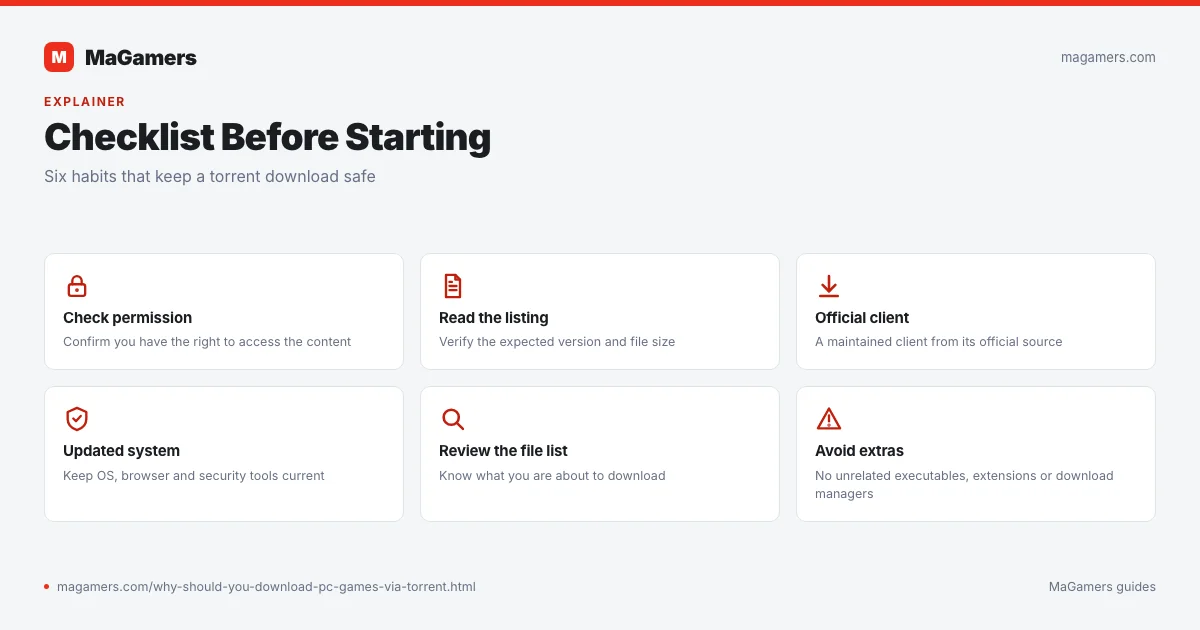Click the "Read the listing" card title
This screenshot has width=1200, height=630.
click(x=494, y=318)
